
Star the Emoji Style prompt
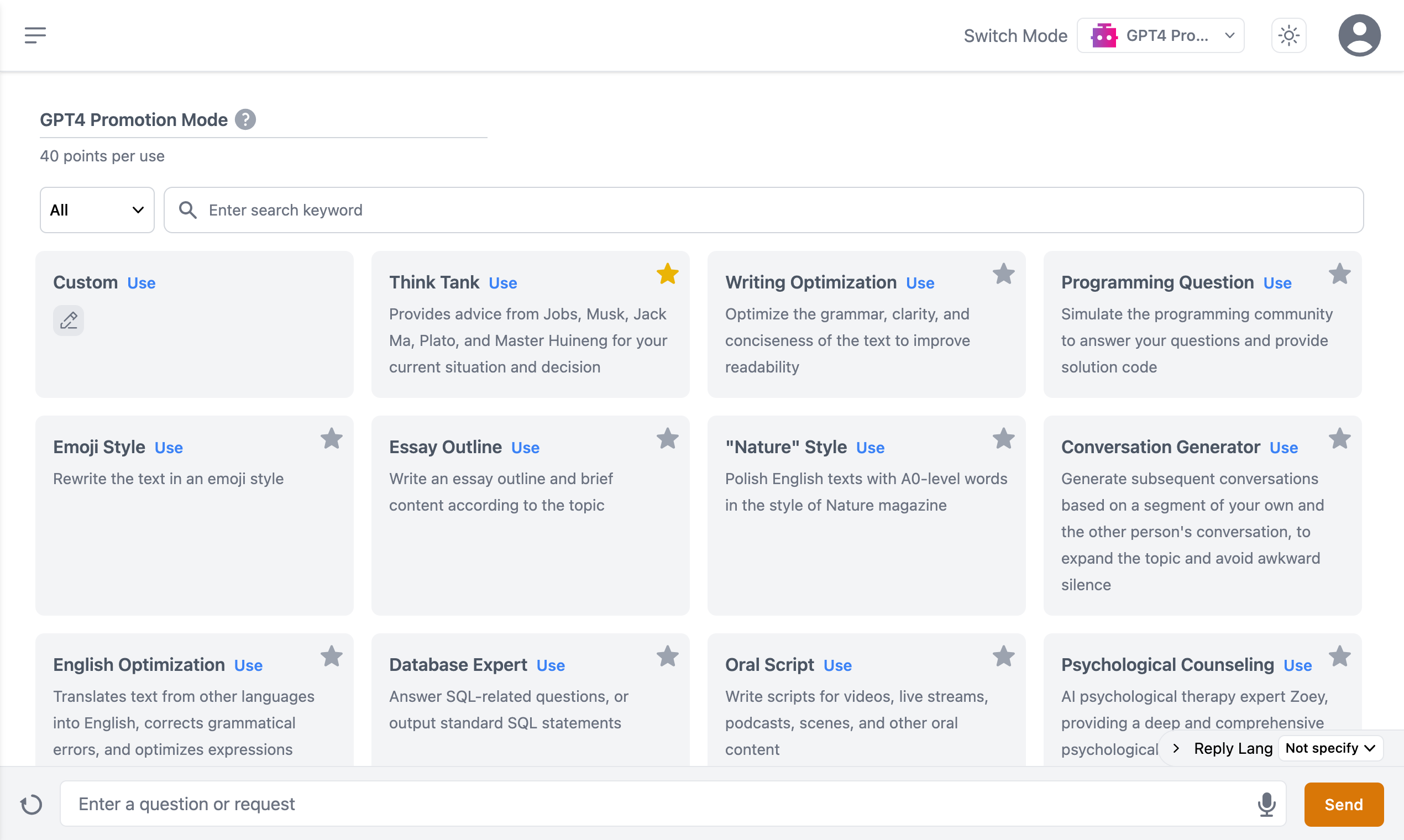pyautogui.click(x=331, y=439)
